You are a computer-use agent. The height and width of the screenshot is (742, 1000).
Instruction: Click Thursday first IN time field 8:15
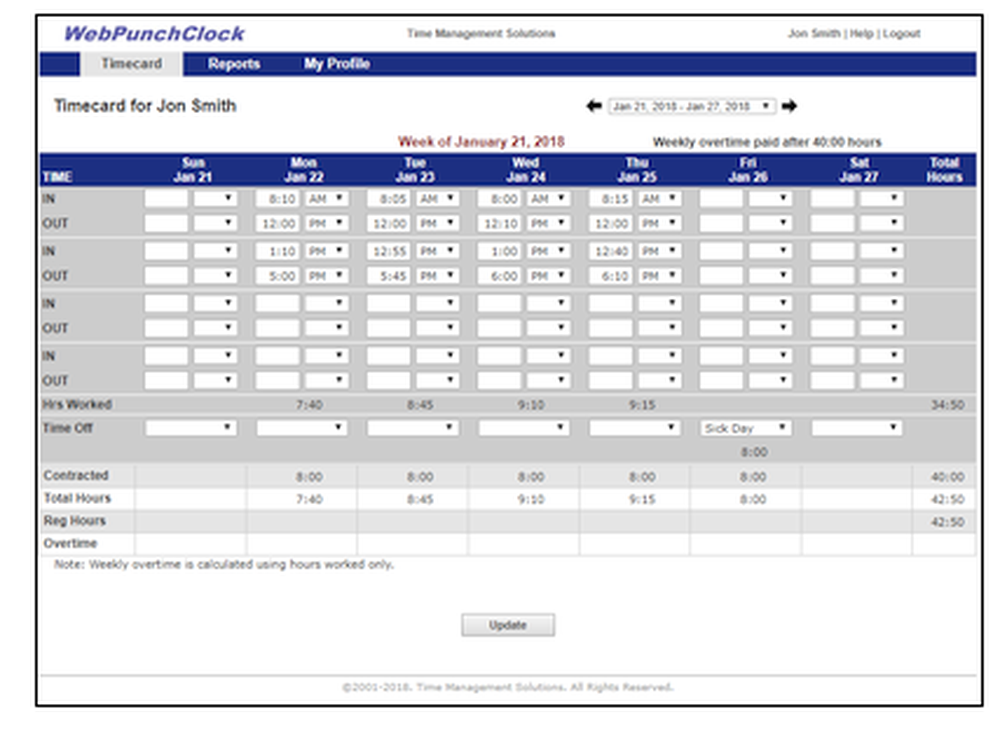pyautogui.click(x=610, y=199)
